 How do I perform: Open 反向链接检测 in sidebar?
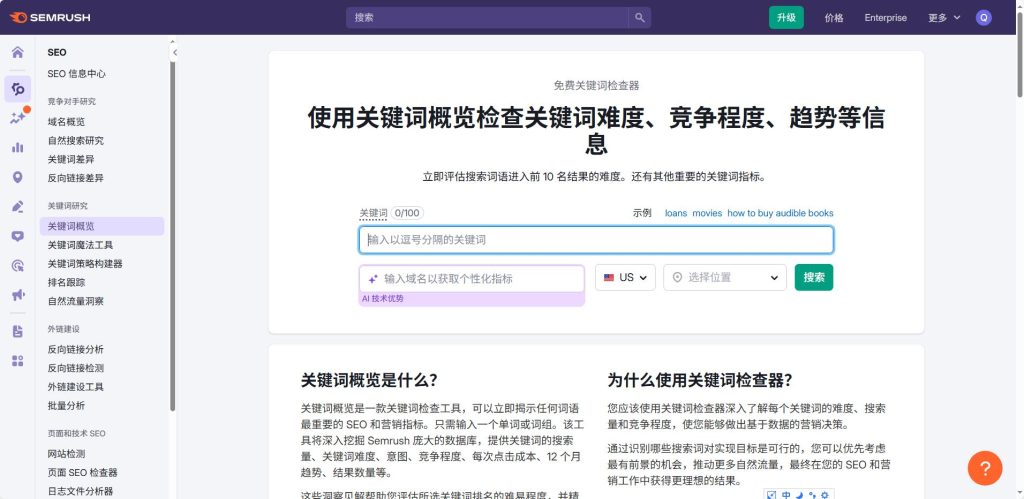tap(76, 368)
